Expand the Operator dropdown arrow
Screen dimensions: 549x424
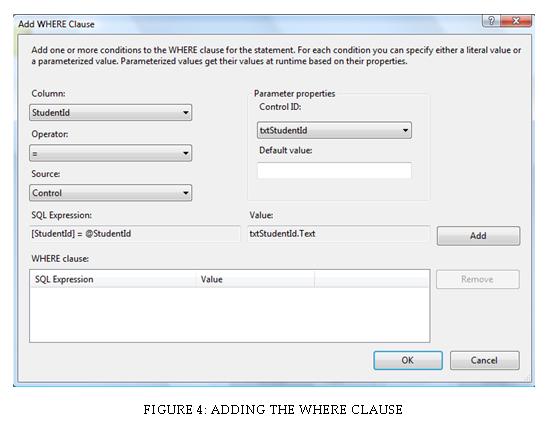186,153
